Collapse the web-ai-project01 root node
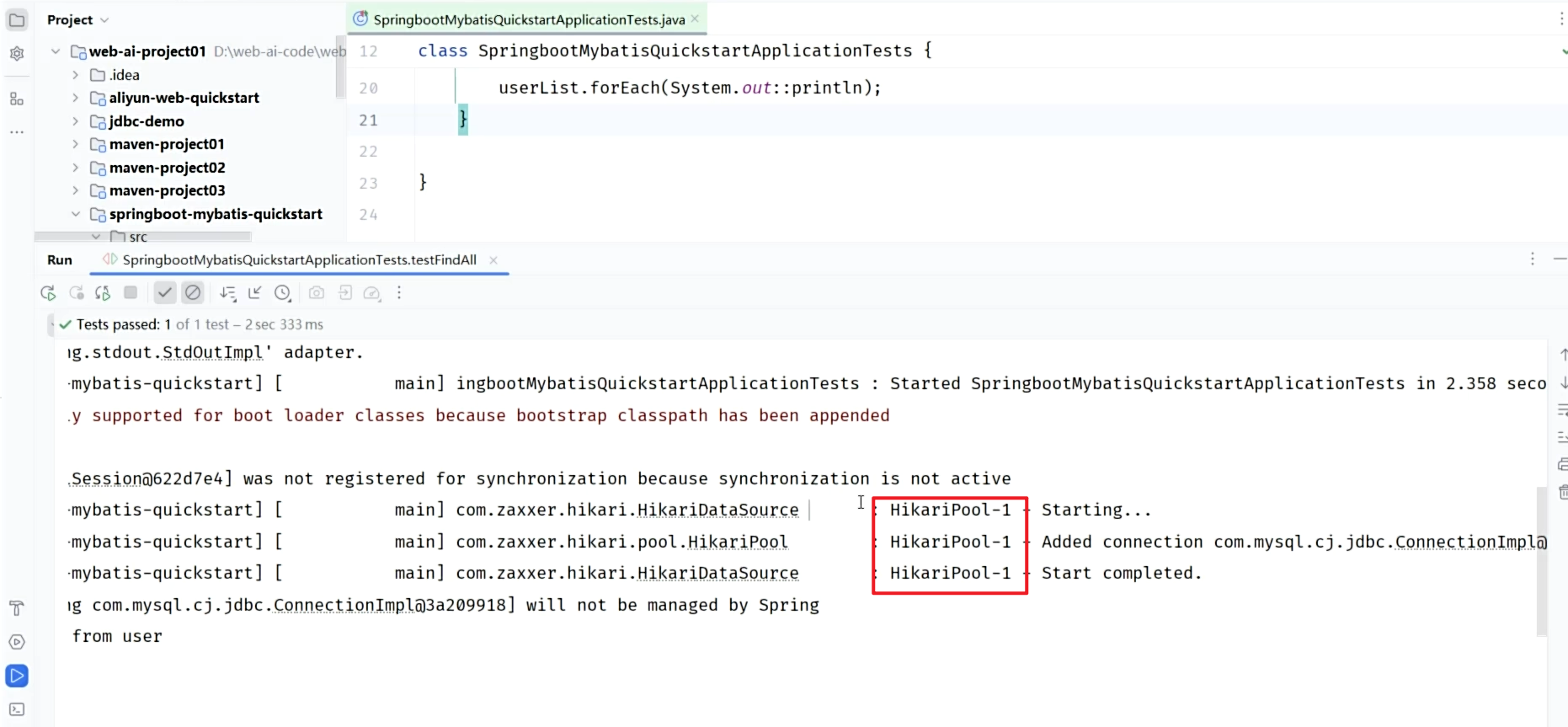Image resolution: width=1568 pixels, height=727 pixels. point(55,51)
